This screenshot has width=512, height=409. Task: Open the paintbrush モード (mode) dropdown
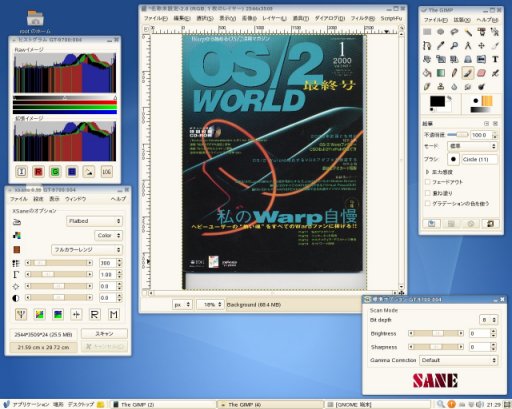point(472,146)
